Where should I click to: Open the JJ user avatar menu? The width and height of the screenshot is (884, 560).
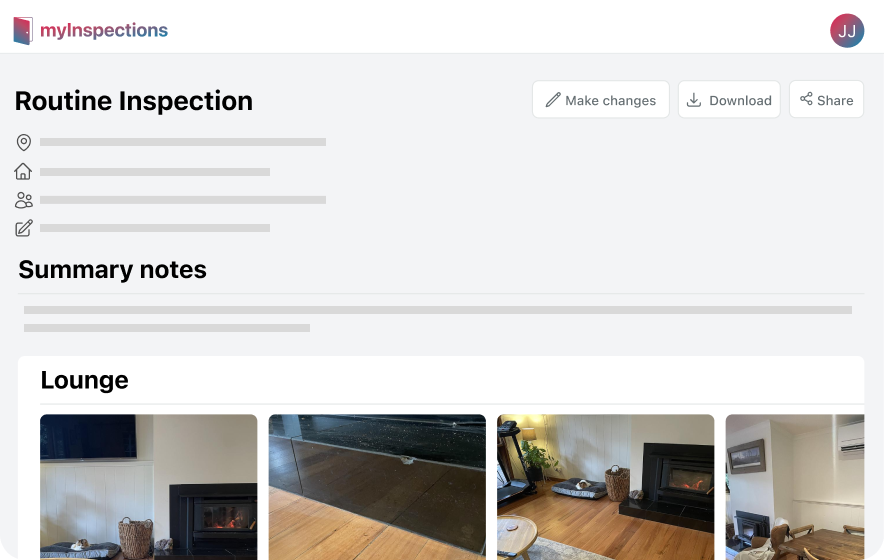pyautogui.click(x=847, y=30)
